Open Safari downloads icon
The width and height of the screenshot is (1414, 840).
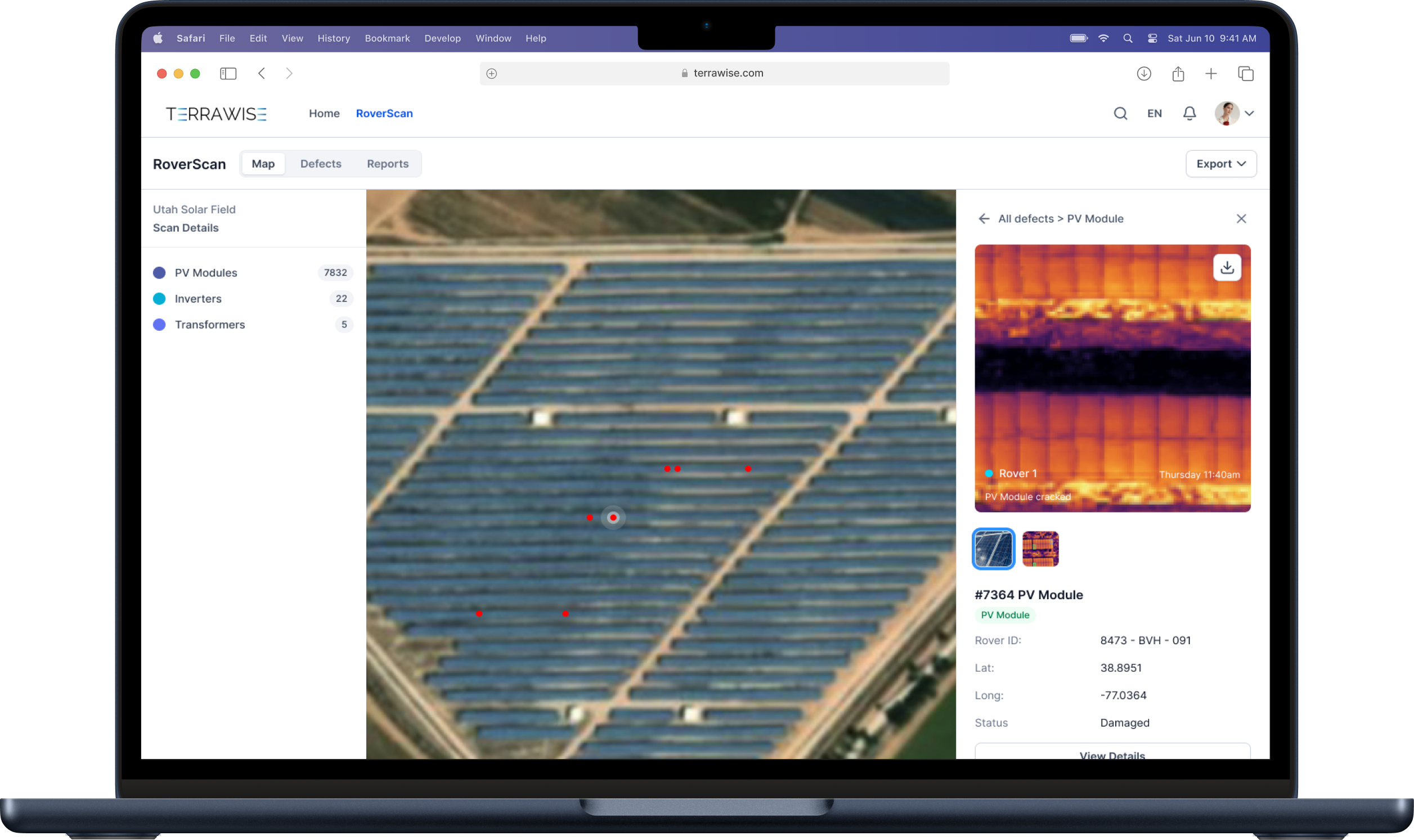[1143, 74]
